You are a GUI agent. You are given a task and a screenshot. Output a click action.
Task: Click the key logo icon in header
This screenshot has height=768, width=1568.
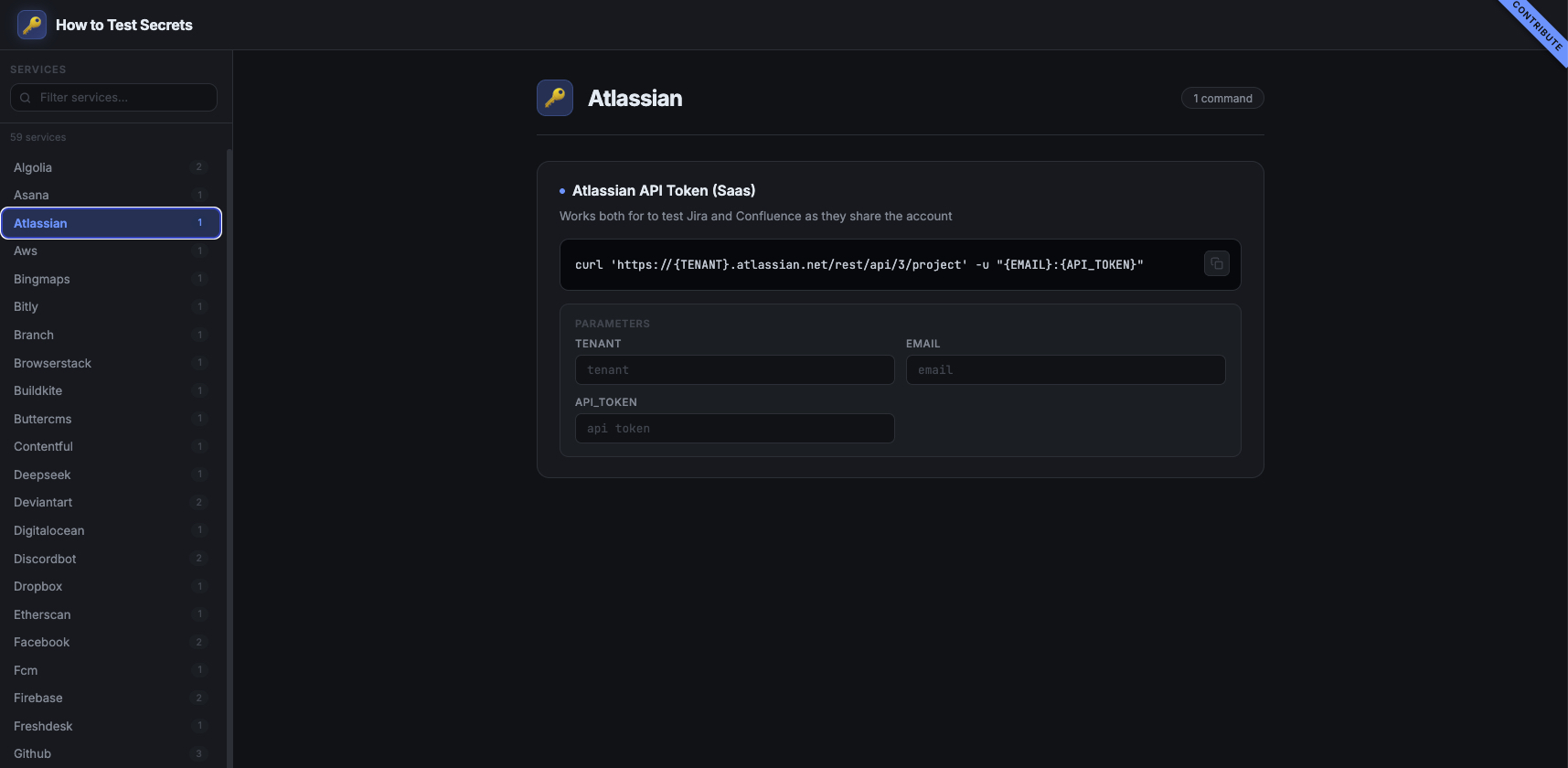click(x=32, y=25)
